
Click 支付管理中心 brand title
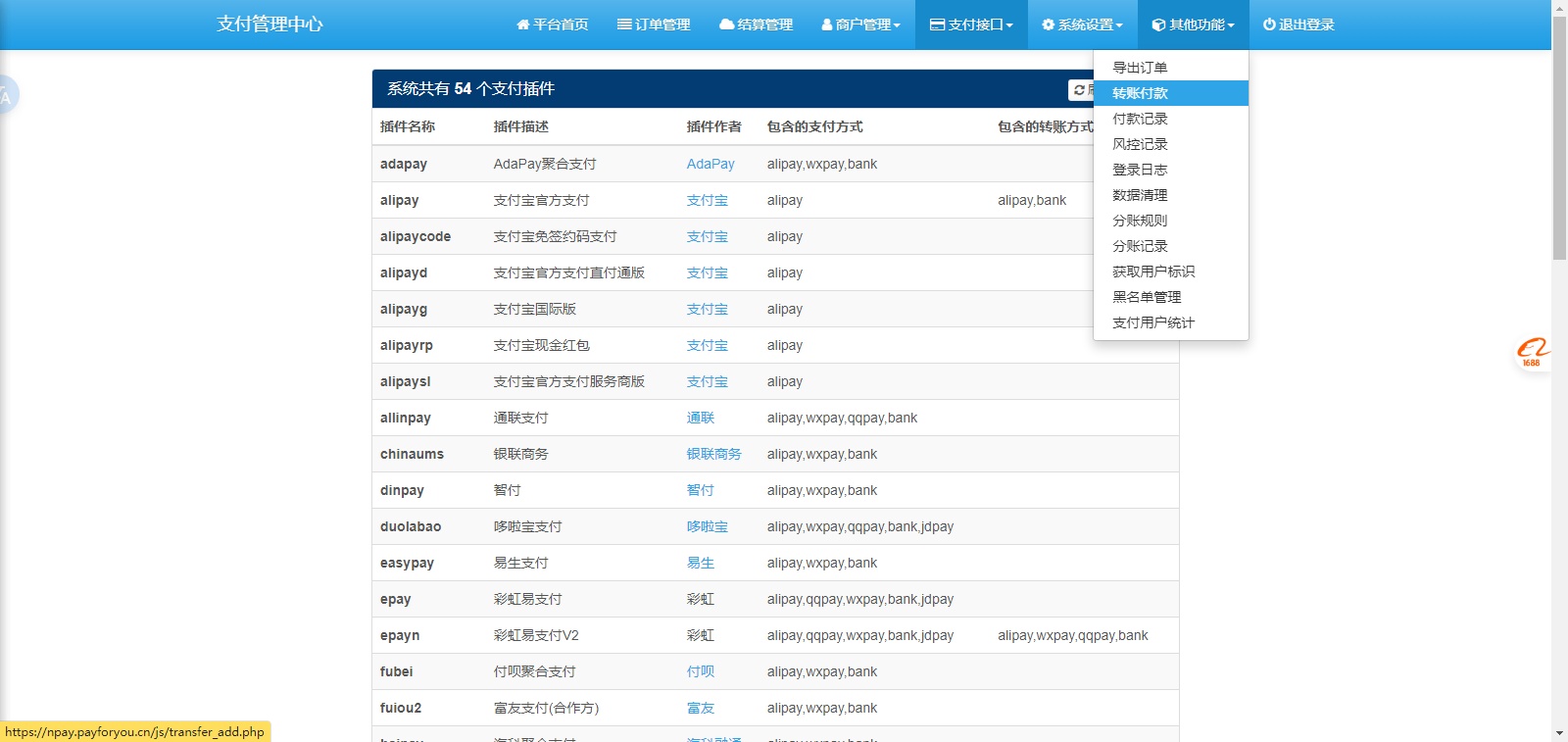pos(269,25)
